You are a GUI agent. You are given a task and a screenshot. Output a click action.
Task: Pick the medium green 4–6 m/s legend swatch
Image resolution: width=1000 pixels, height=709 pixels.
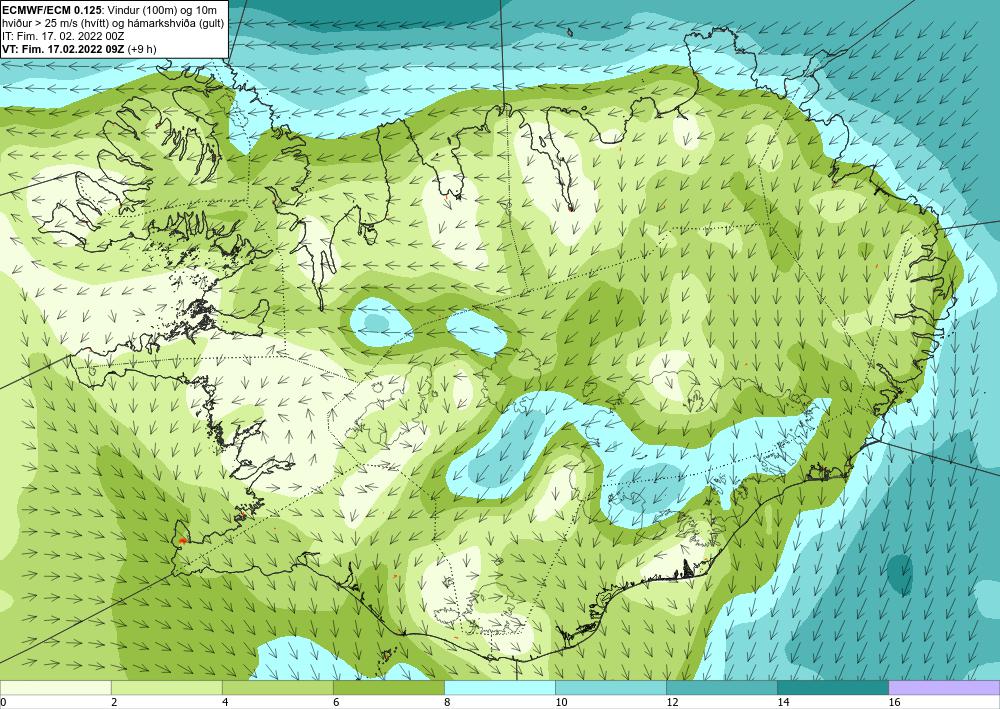(277, 688)
